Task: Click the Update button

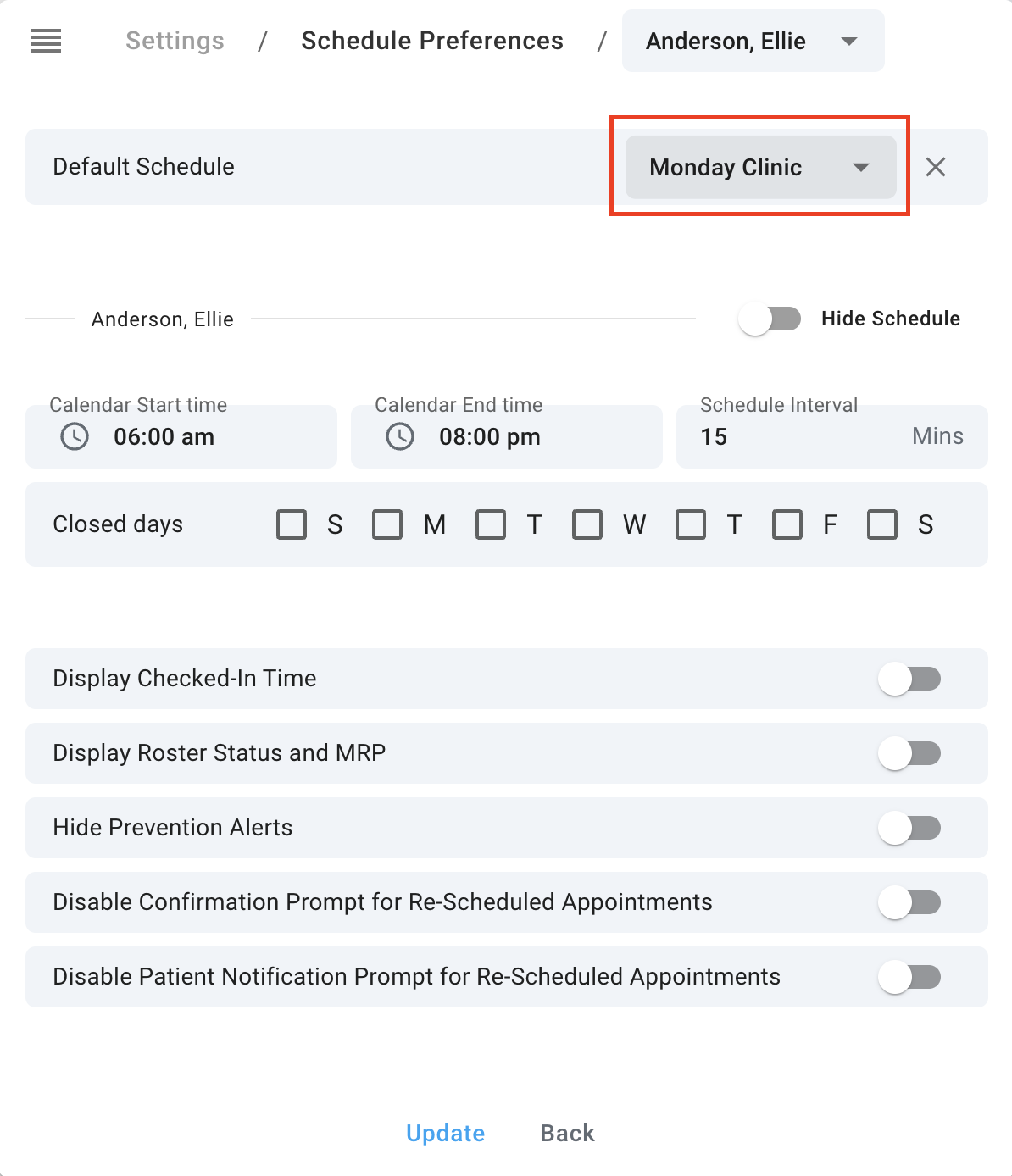Action: coord(446,1133)
